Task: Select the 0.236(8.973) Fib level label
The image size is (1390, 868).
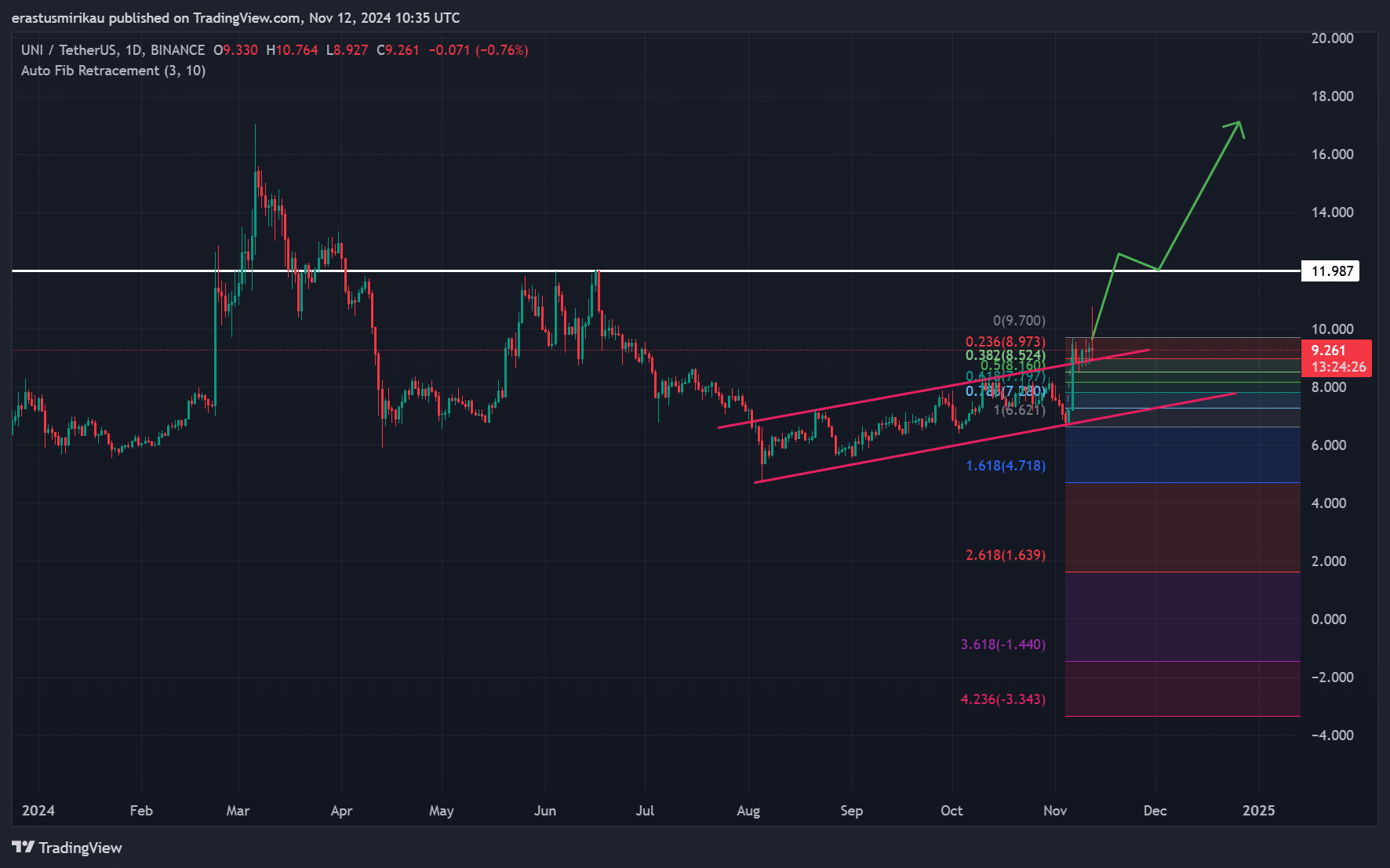Action: [x=1006, y=342]
